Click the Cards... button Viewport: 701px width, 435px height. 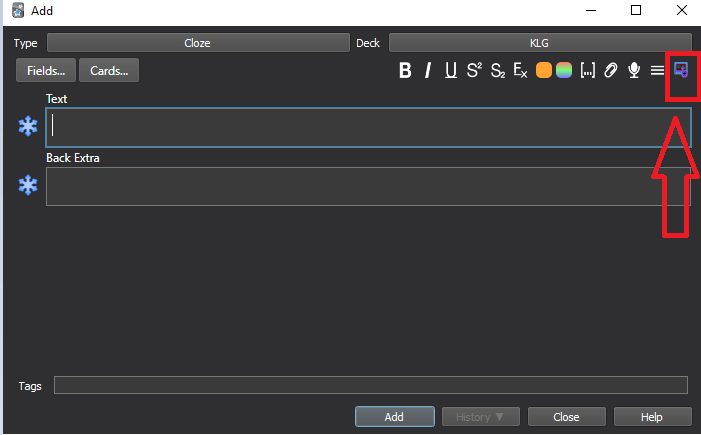click(x=109, y=70)
